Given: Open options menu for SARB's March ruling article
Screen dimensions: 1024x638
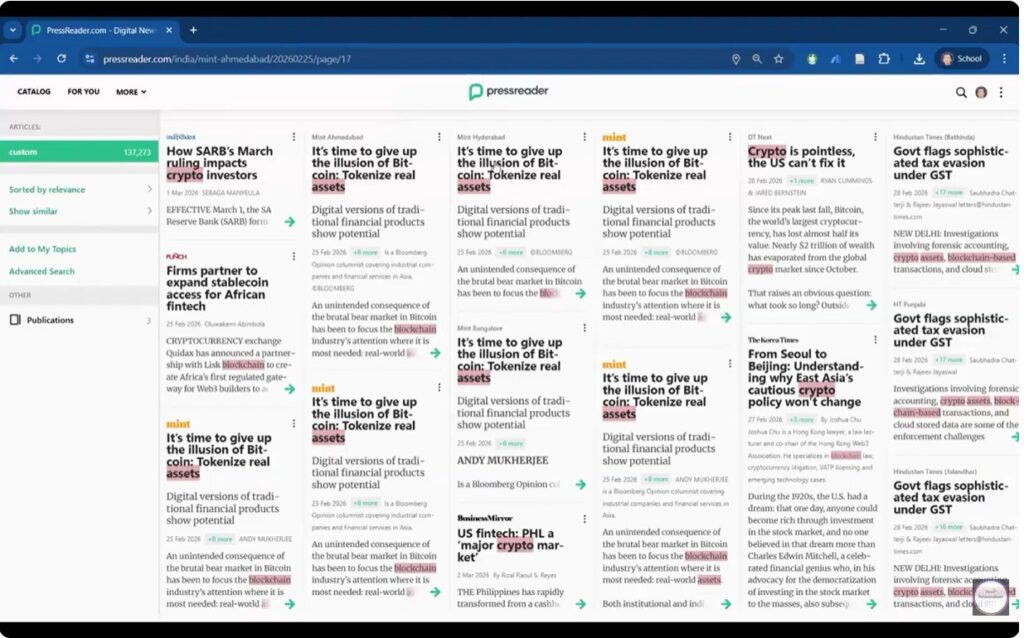Looking at the screenshot, I should coord(293,137).
